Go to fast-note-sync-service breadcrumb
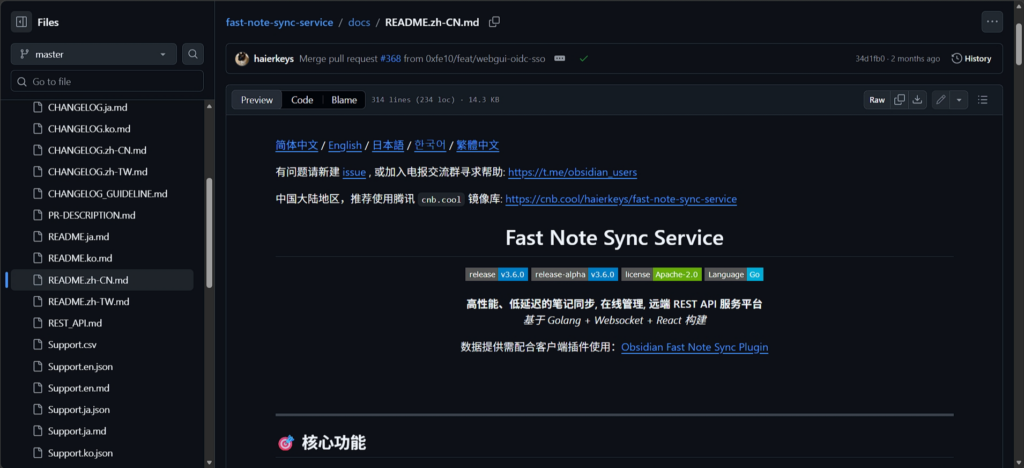The width and height of the screenshot is (1024, 468). (x=280, y=22)
